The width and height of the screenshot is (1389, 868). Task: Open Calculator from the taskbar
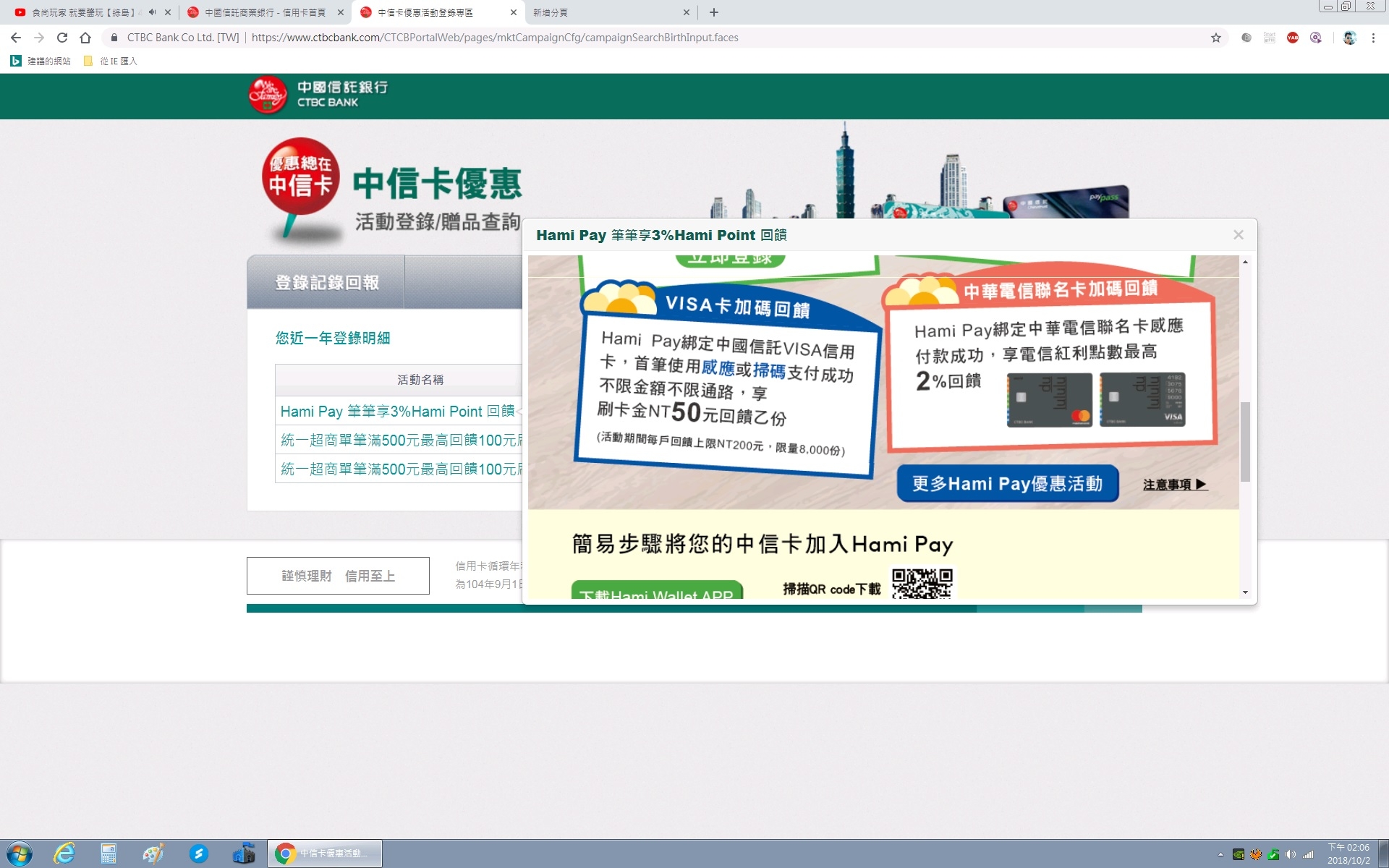pyautogui.click(x=109, y=854)
